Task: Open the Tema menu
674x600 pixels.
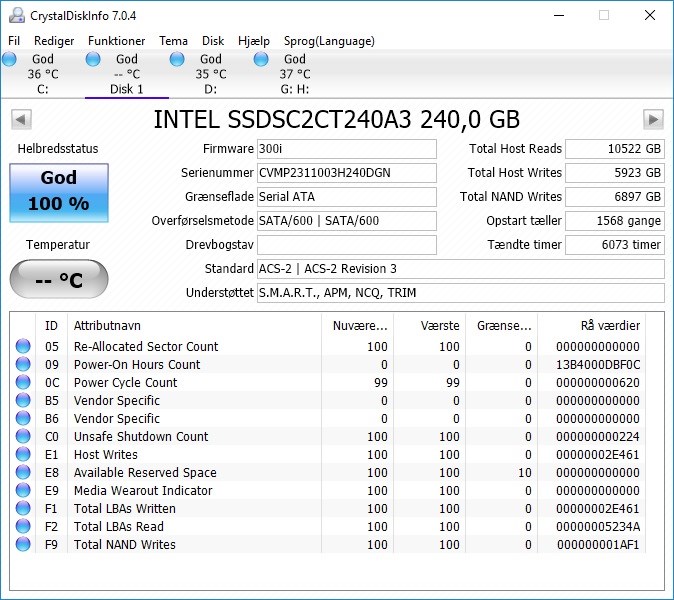Action: click(x=173, y=41)
